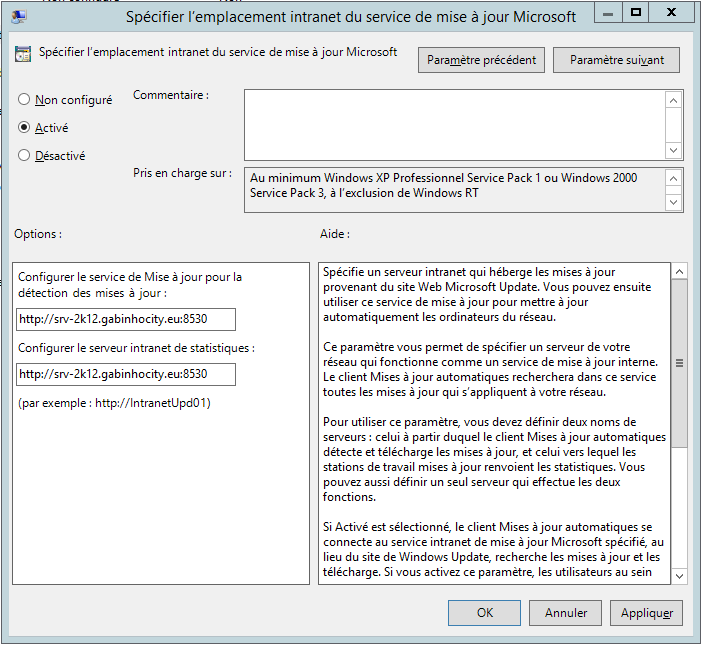Click the dialog system icon in title bar
The width and height of the screenshot is (702, 645).
tap(19, 17)
